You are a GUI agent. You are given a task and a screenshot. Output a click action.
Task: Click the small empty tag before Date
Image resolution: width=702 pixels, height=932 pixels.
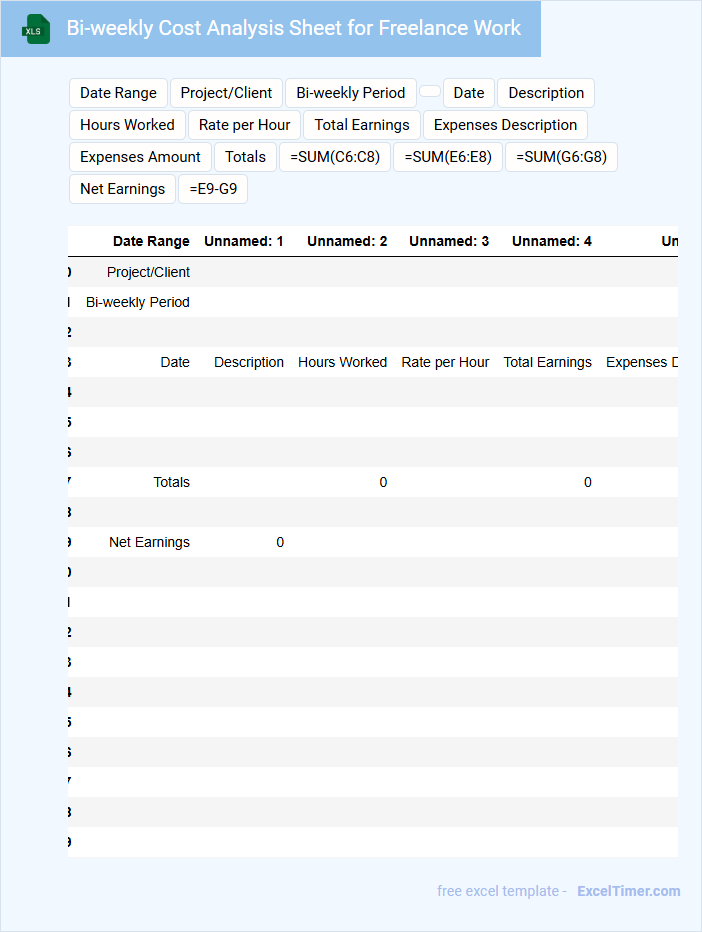430,91
